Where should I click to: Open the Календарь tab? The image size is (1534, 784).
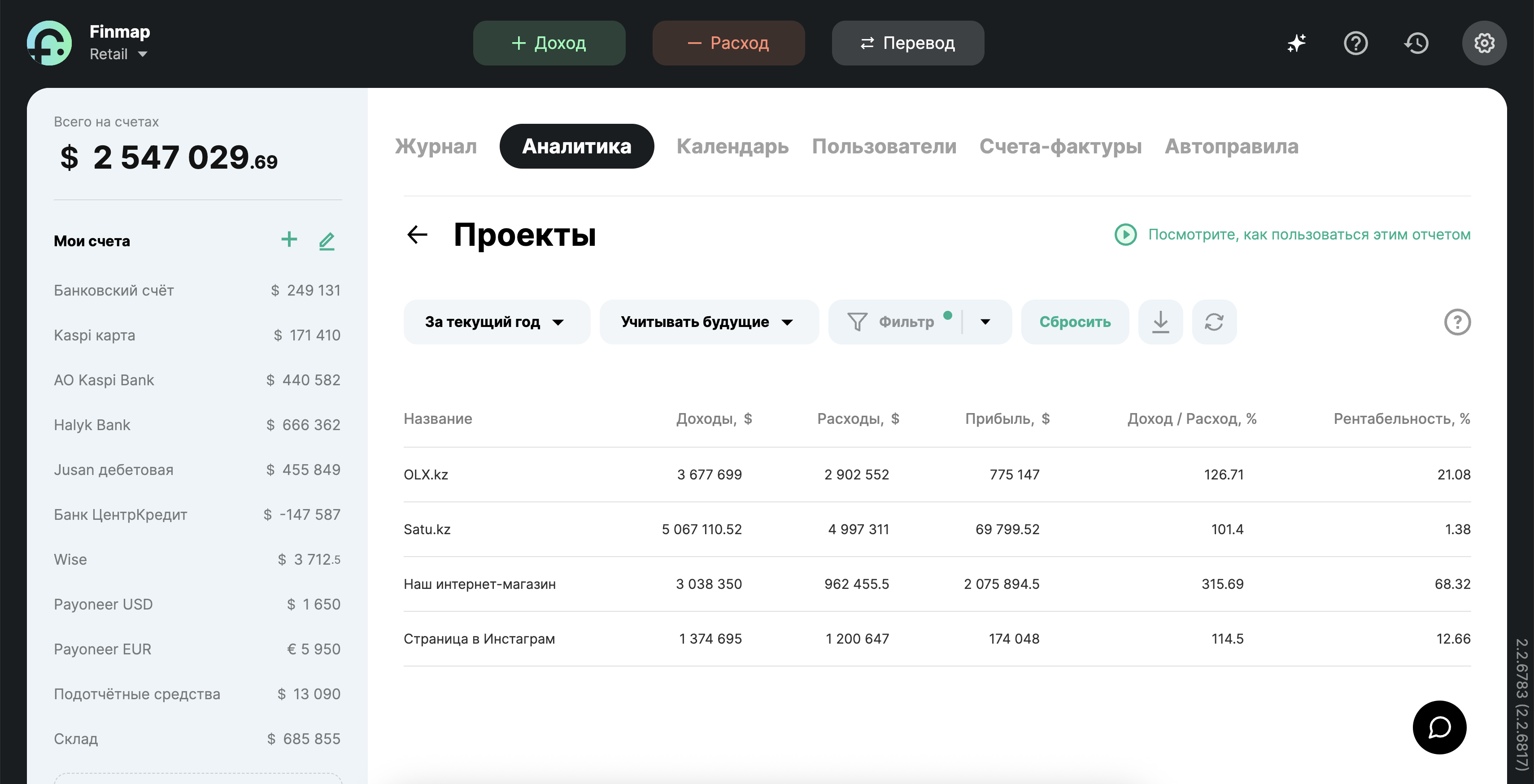pyautogui.click(x=732, y=147)
